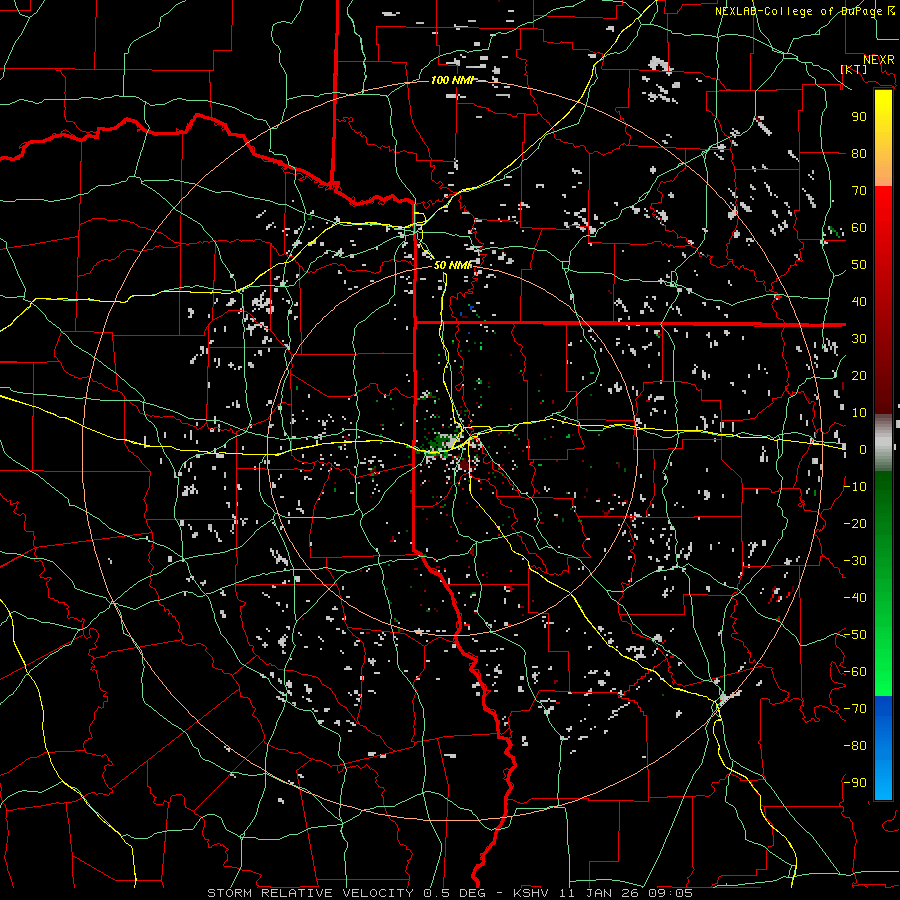Click the NEXR label above the color scale
This screenshot has width=900, height=900.
tap(878, 60)
